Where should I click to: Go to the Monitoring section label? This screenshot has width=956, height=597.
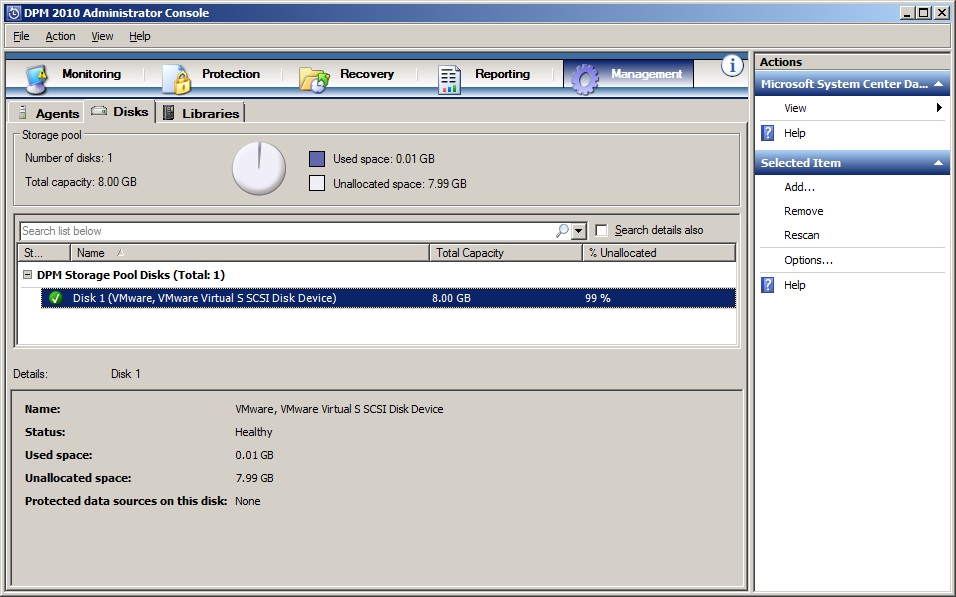click(x=91, y=74)
